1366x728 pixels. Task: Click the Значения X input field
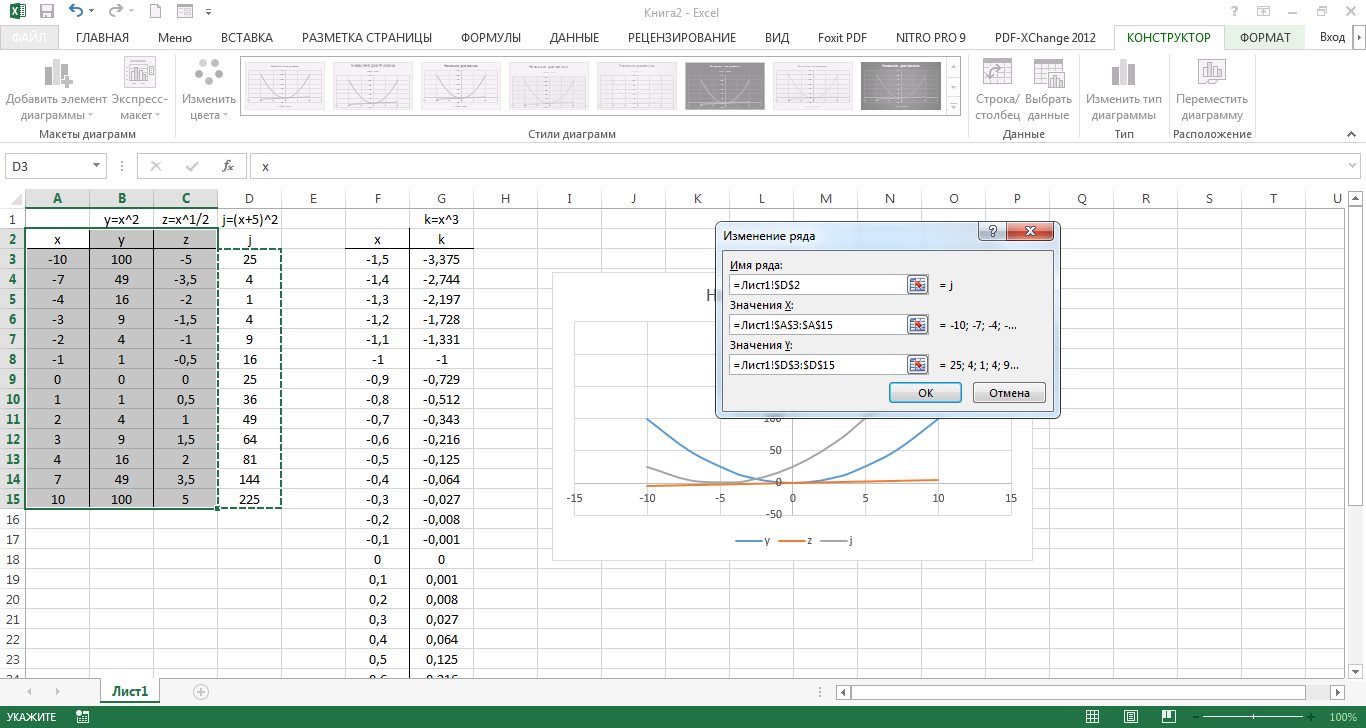[817, 325]
